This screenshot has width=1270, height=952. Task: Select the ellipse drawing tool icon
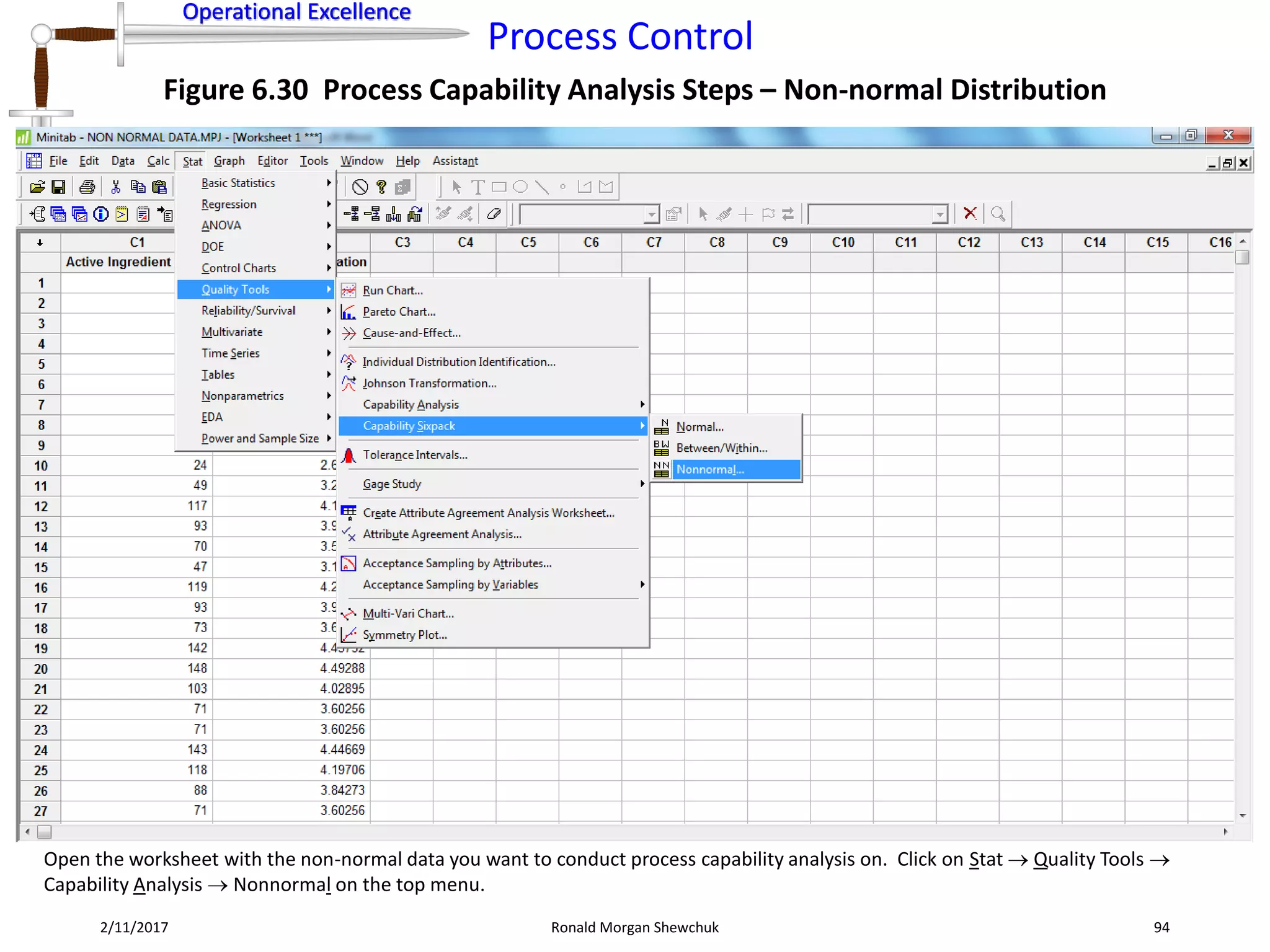(x=520, y=187)
